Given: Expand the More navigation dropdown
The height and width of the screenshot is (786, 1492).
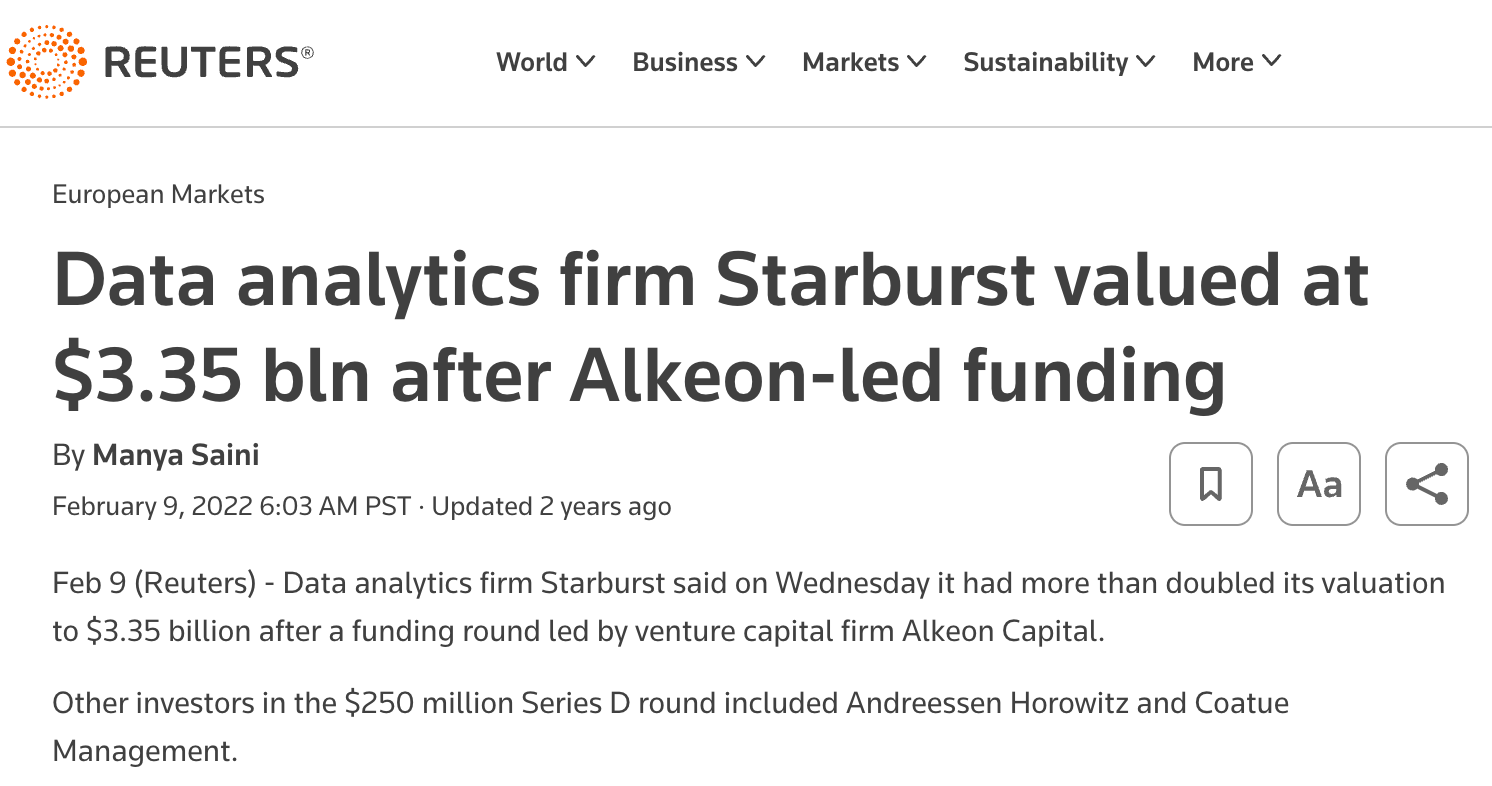Looking at the screenshot, I should (x=1236, y=62).
